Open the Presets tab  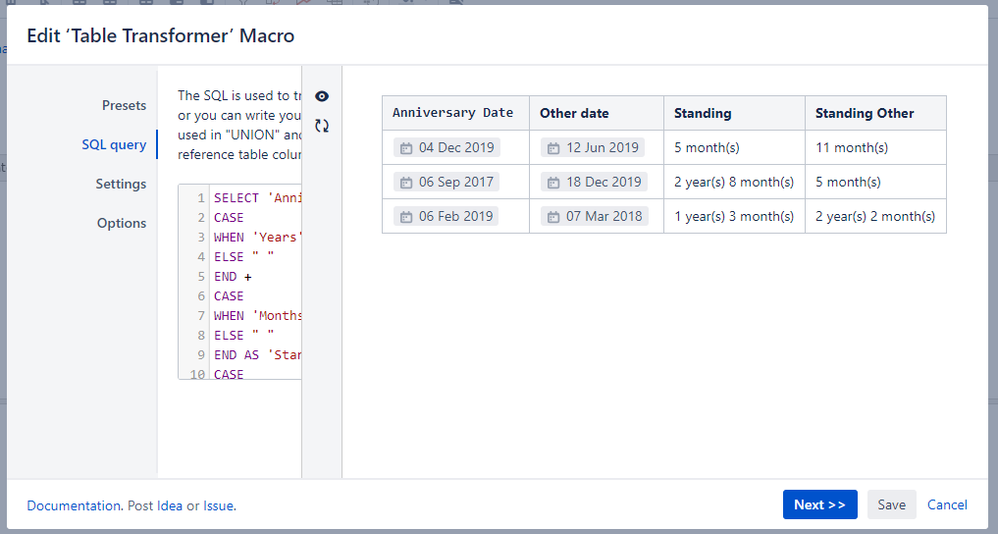coord(124,106)
